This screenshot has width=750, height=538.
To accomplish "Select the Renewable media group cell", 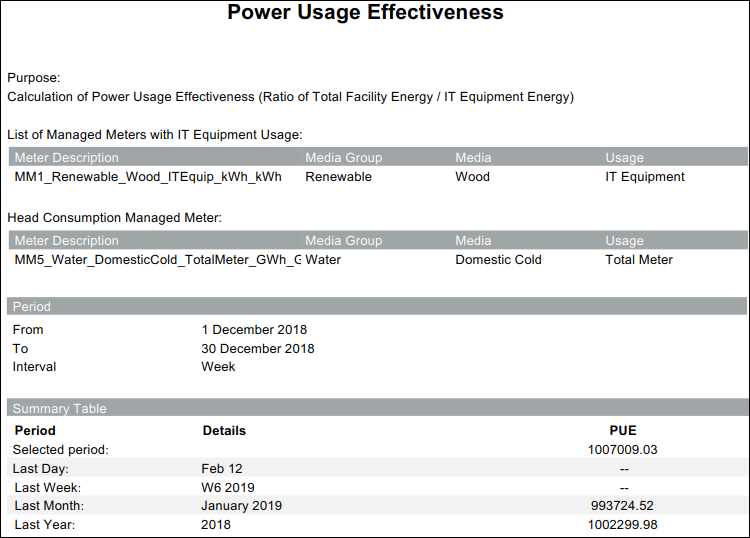I will pos(338,177).
